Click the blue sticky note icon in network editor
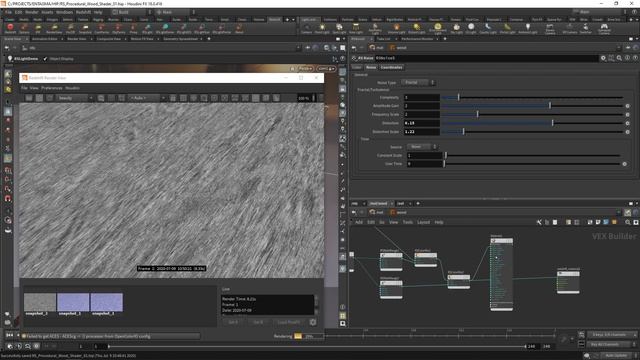Viewport: 640px width, 360px height. pyautogui.click(x=606, y=222)
